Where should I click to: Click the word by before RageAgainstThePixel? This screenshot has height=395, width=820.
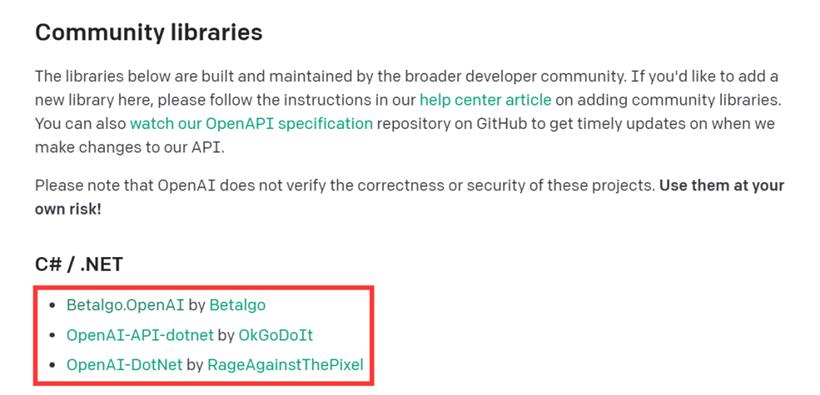pyautogui.click(x=195, y=365)
